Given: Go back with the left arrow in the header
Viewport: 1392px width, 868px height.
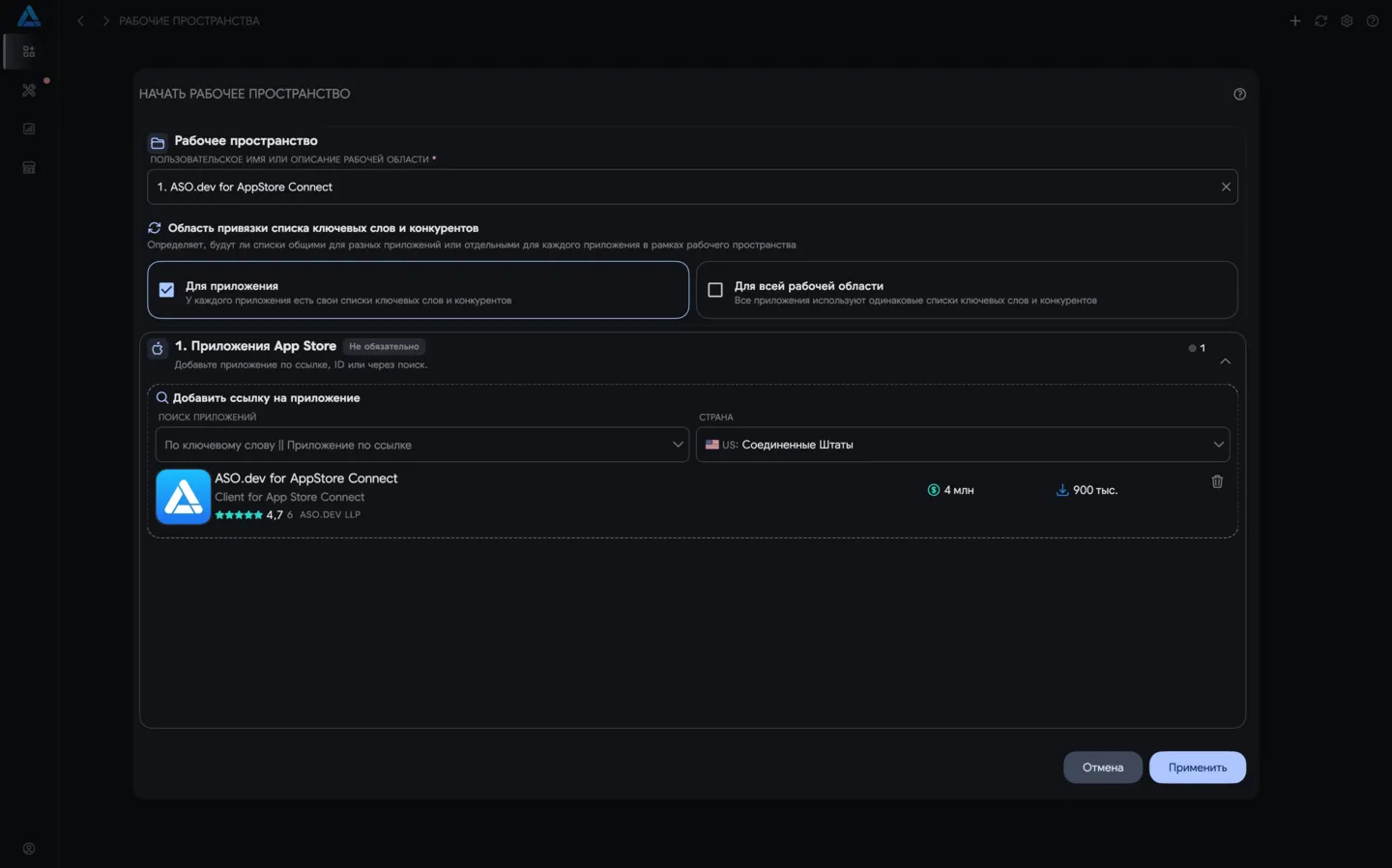Looking at the screenshot, I should click(x=81, y=20).
